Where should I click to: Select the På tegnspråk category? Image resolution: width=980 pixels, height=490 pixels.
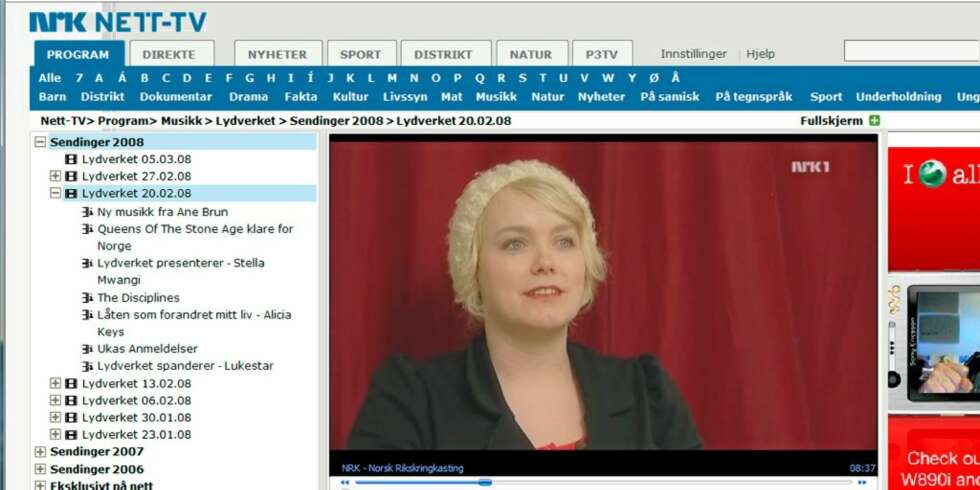[x=754, y=97]
